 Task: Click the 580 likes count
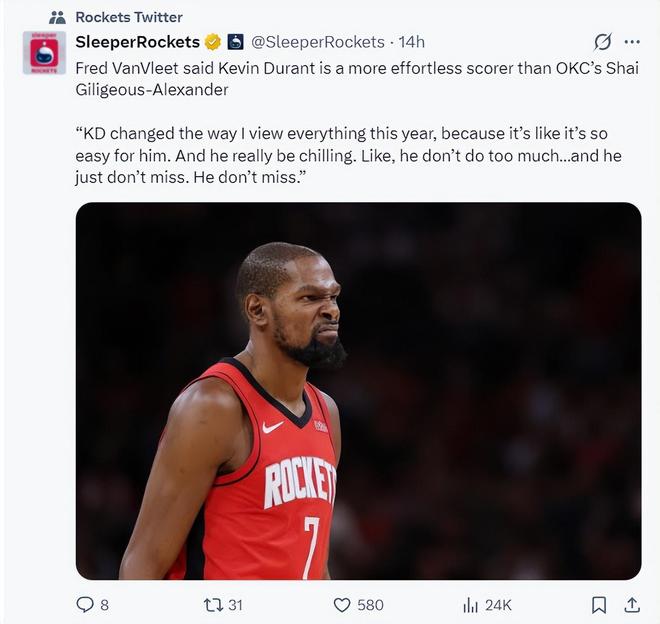pos(371,605)
